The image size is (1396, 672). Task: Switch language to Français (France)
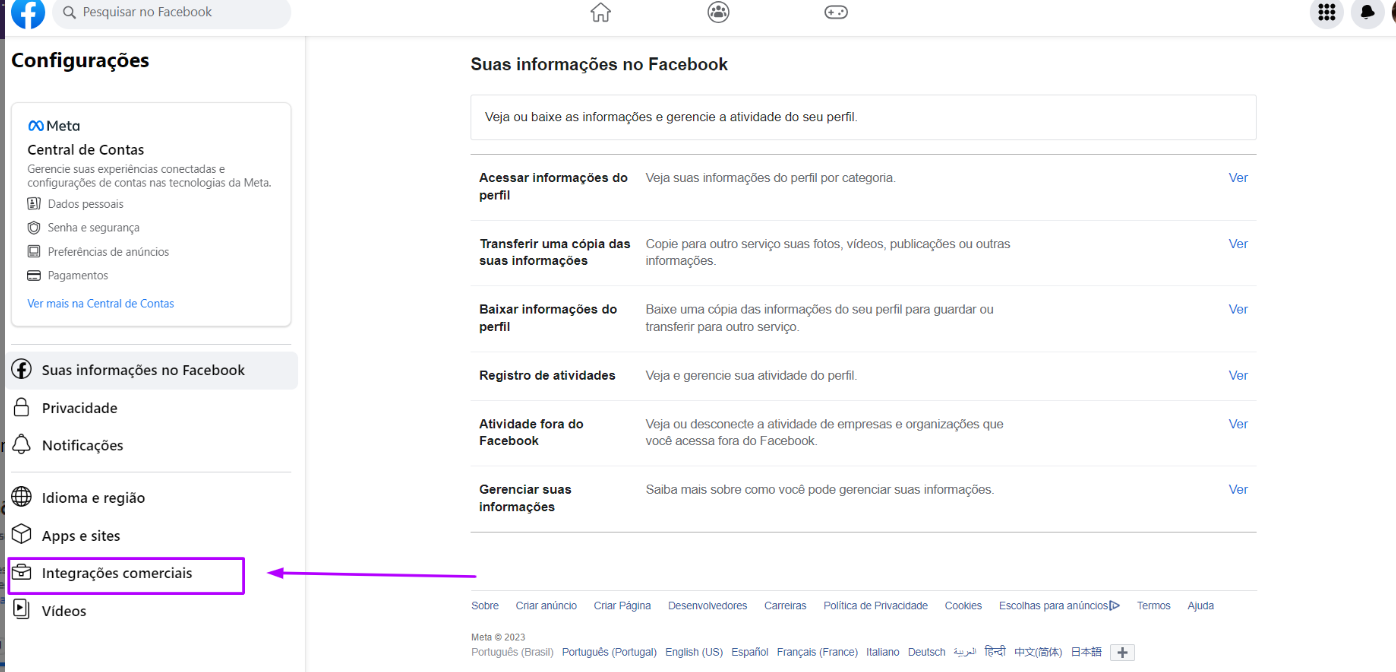click(817, 652)
